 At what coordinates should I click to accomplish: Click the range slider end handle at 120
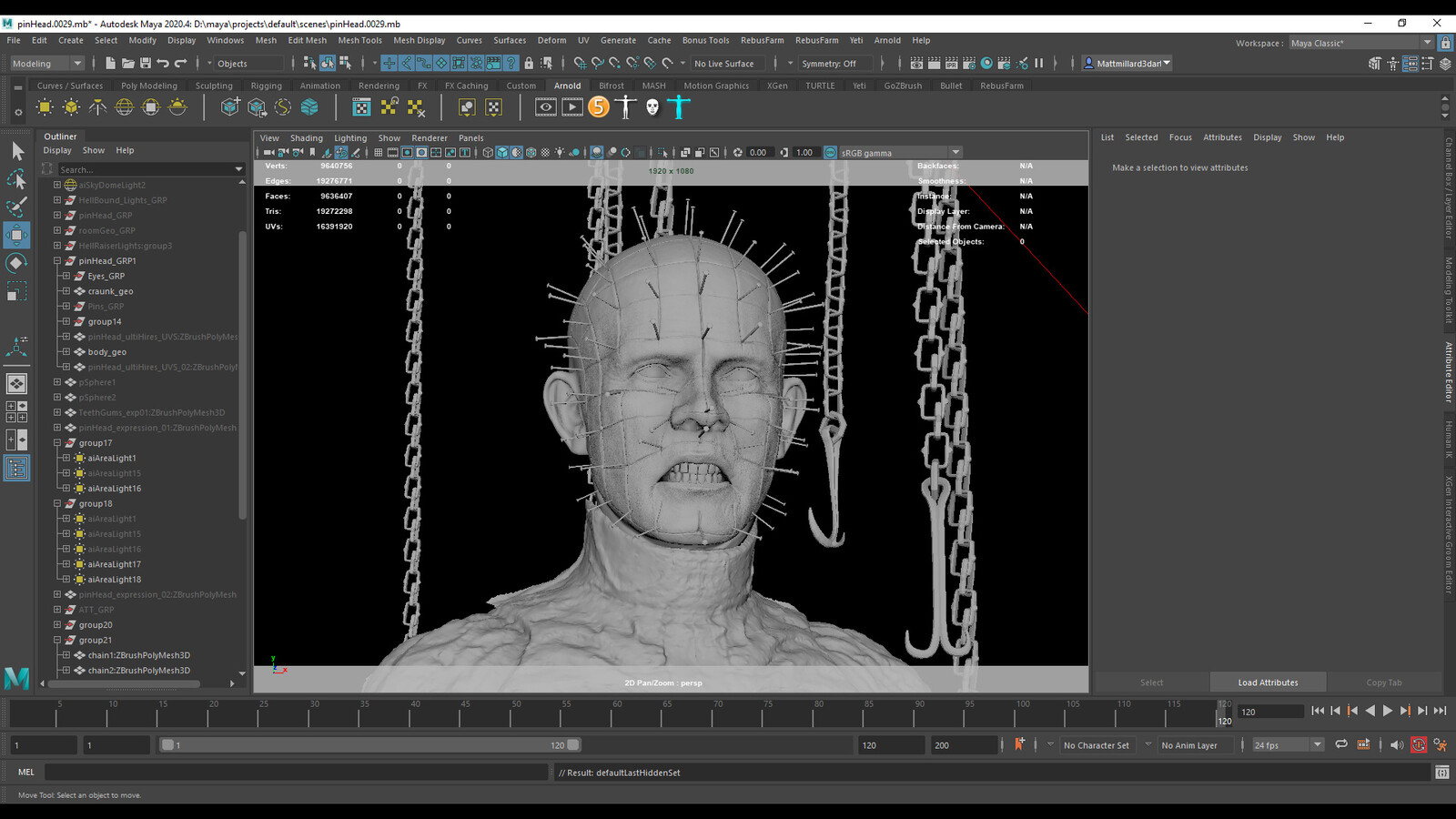pos(573,744)
